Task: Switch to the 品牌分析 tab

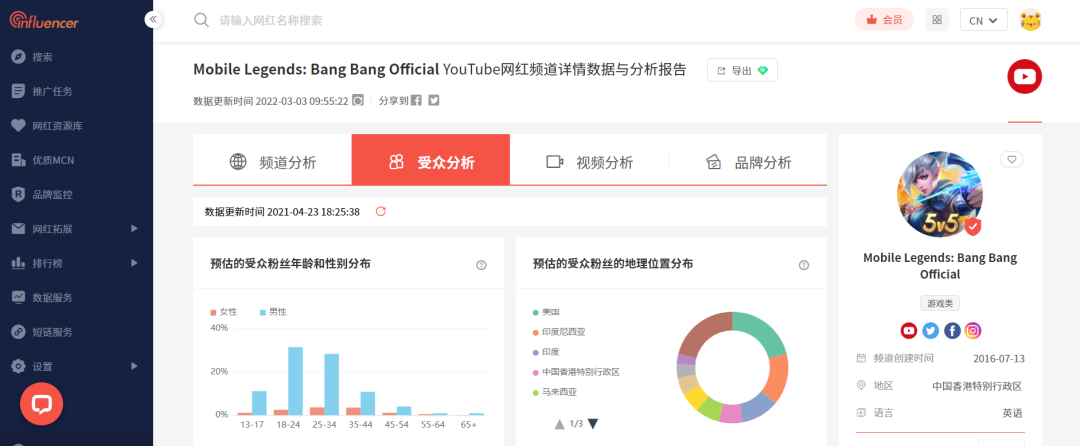Action: [x=748, y=160]
